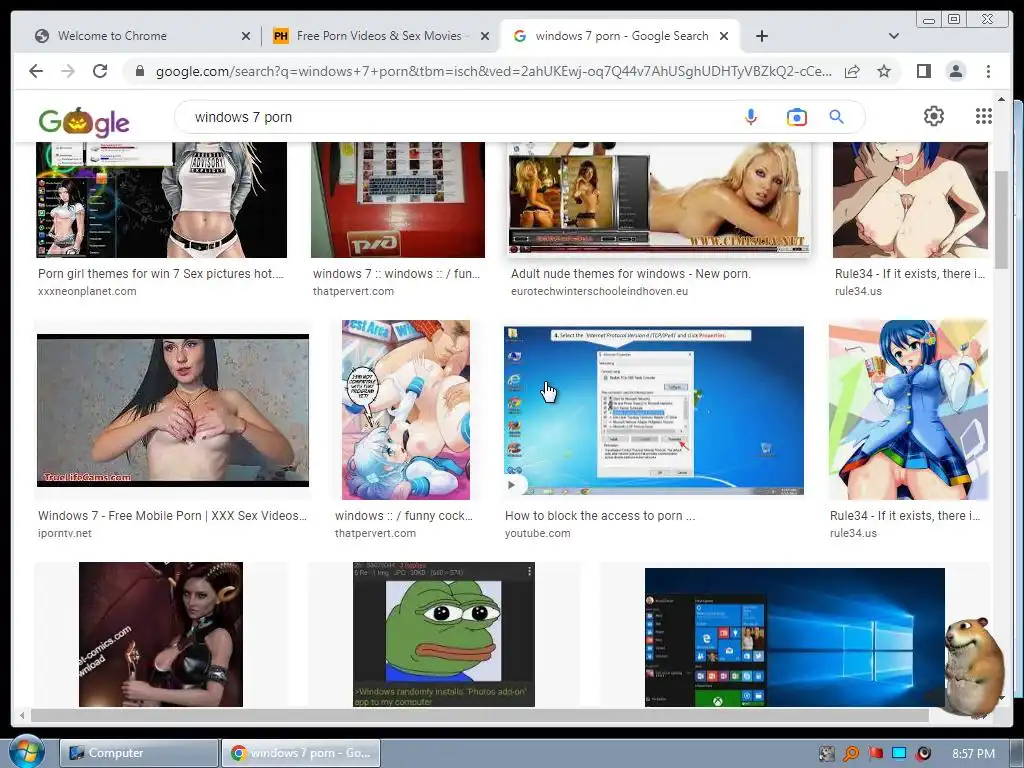Open the speaker volume tray icon
The image size is (1024, 768).
(923, 754)
